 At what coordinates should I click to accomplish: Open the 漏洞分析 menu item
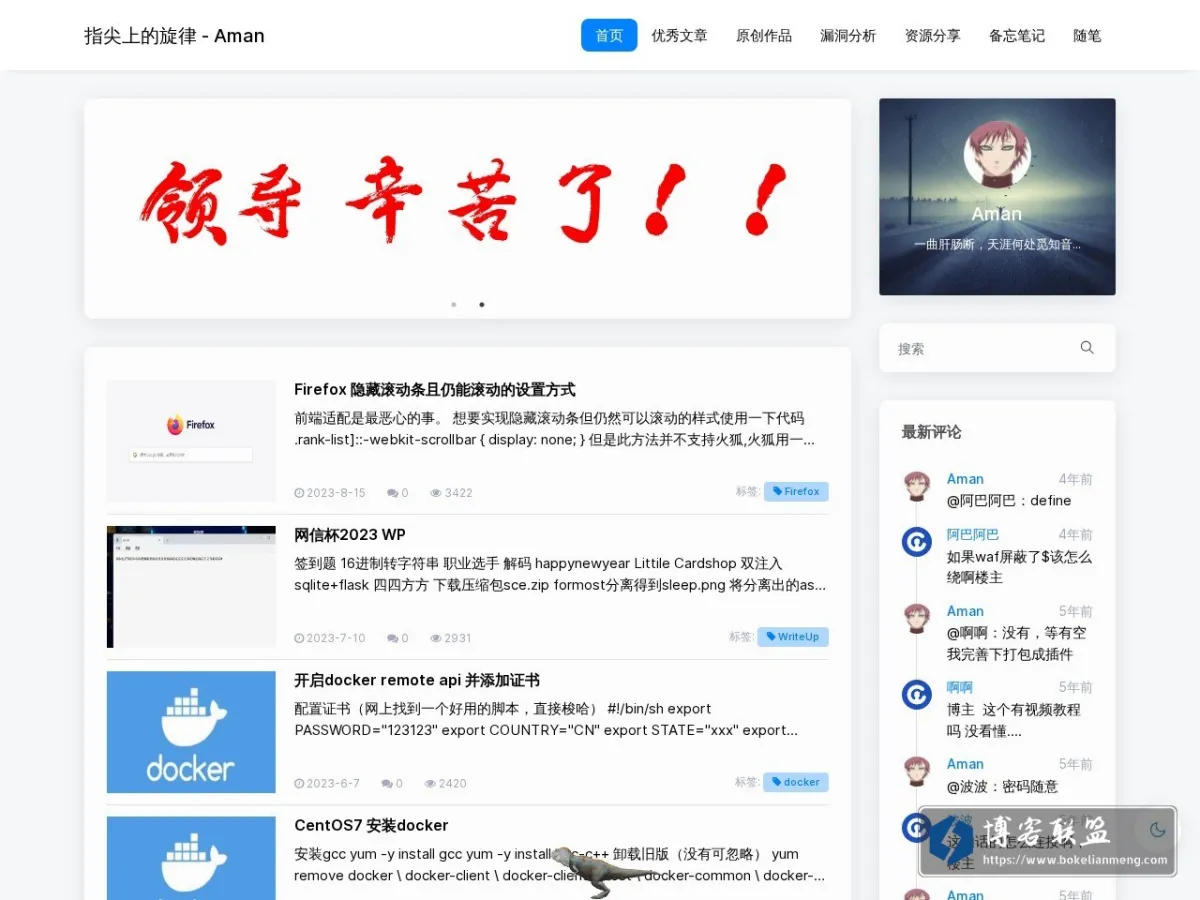848,36
